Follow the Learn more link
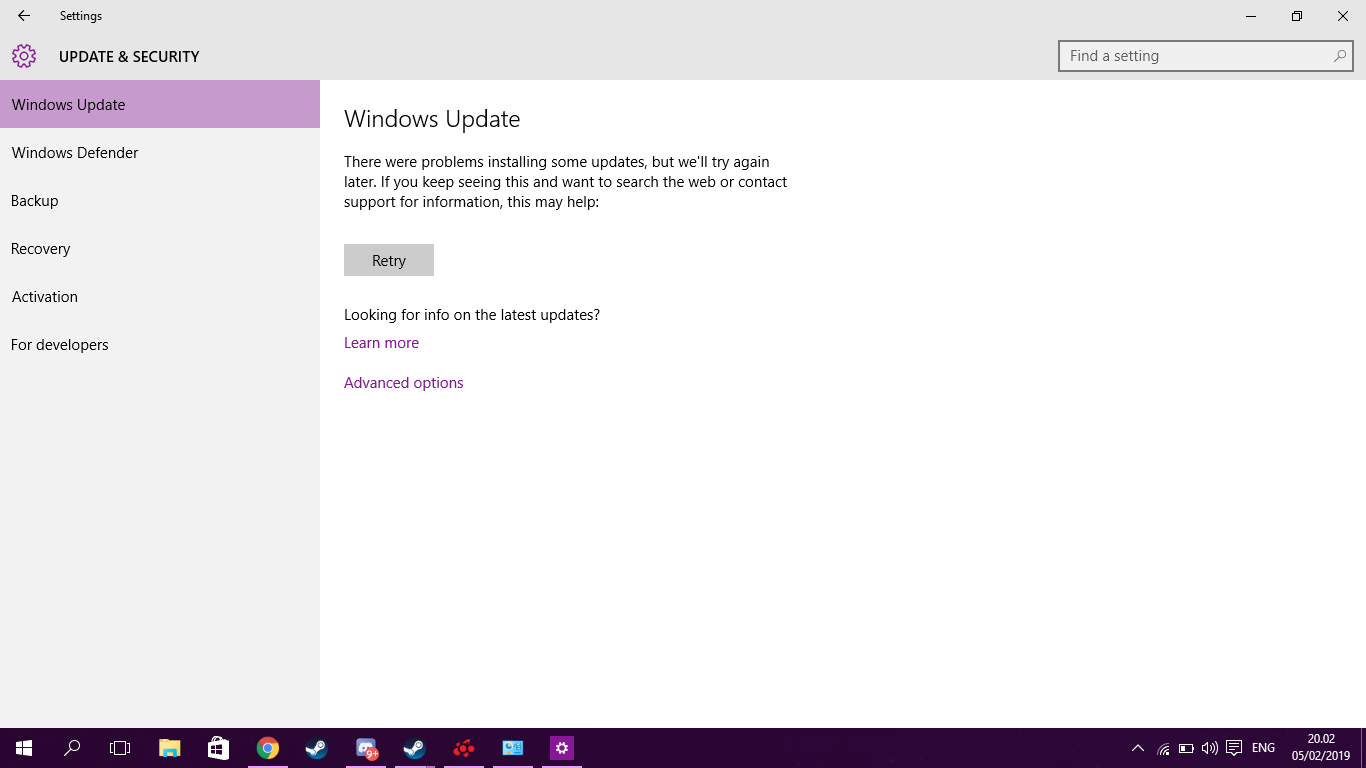The image size is (1366, 768). [381, 343]
